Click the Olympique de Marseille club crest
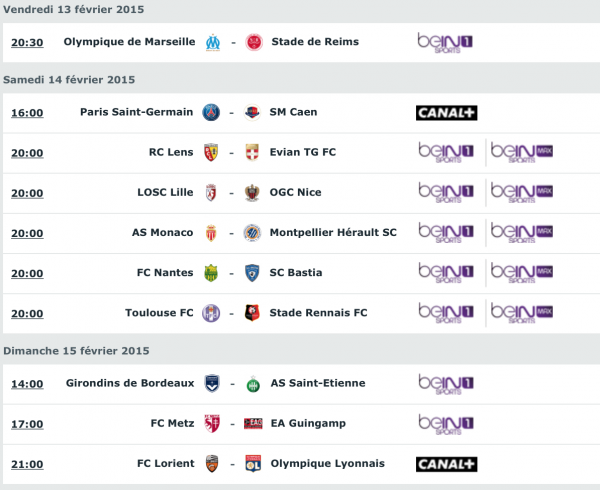 (x=210, y=42)
